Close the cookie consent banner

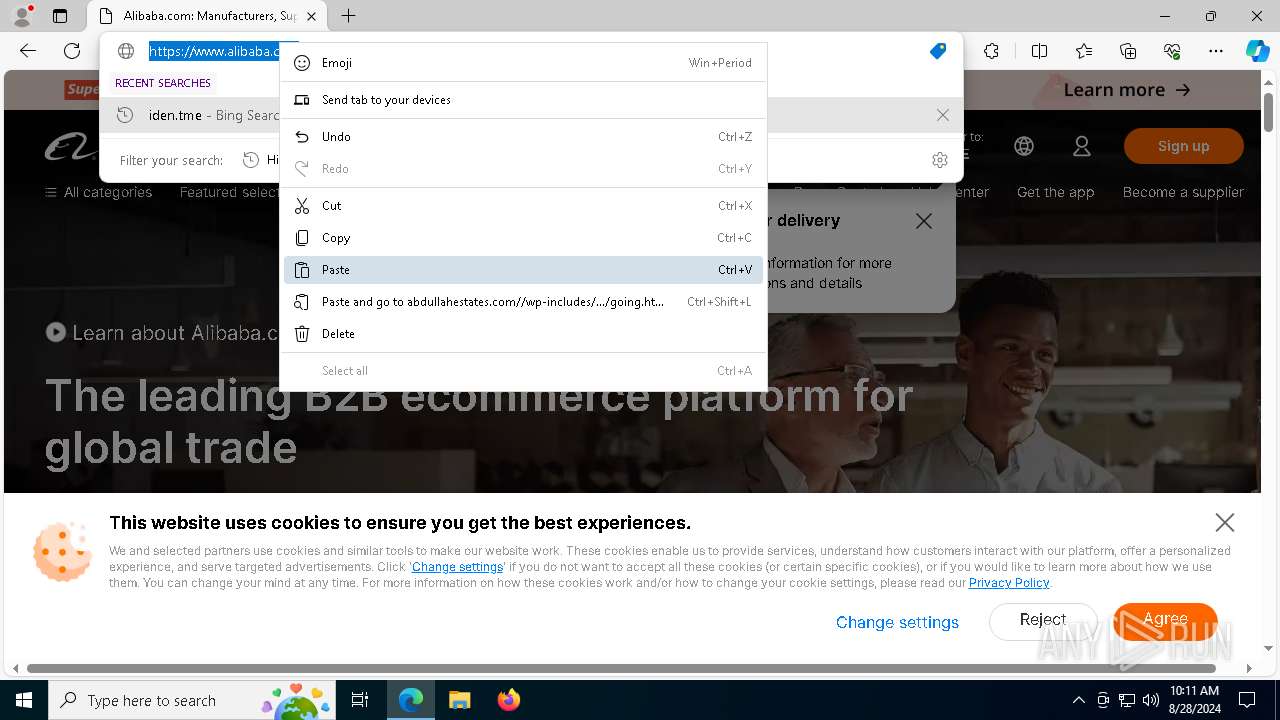point(1225,522)
